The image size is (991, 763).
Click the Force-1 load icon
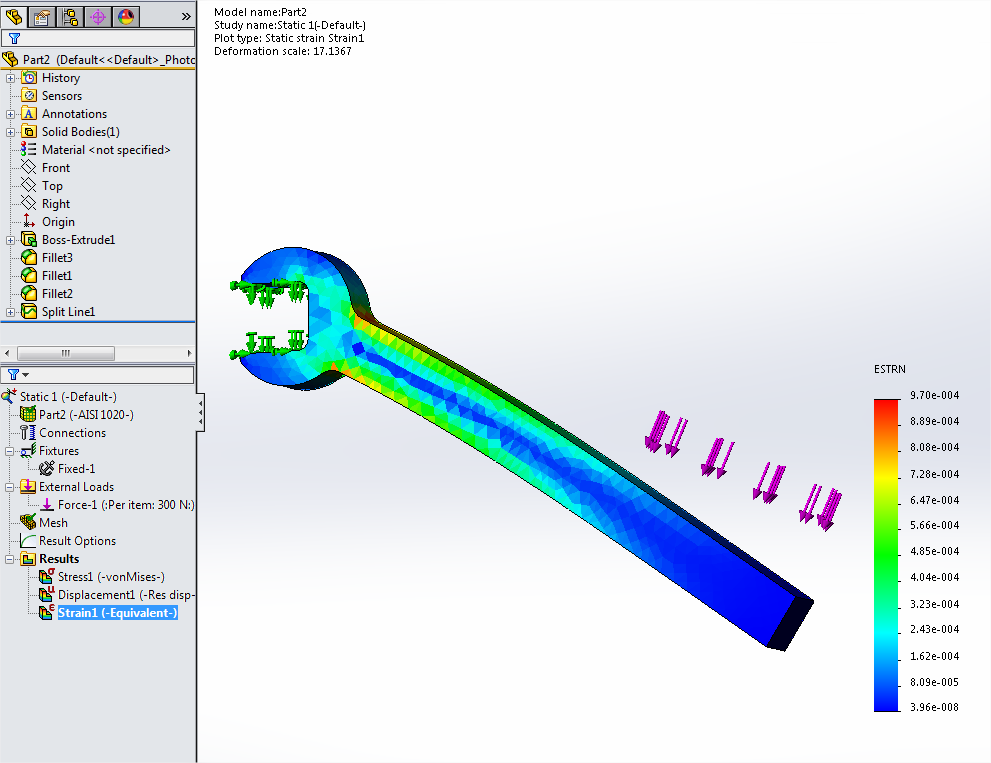coord(46,505)
